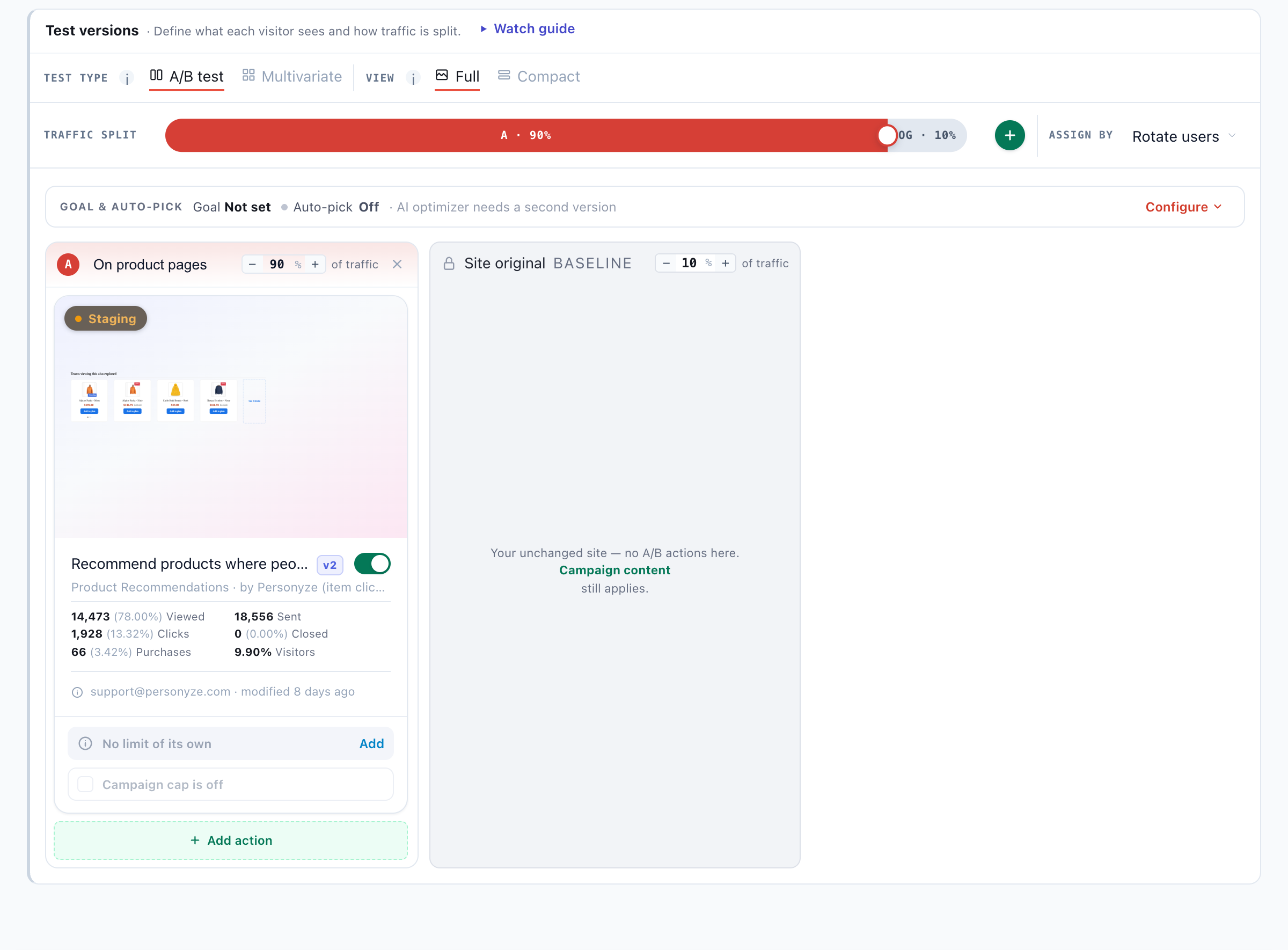The image size is (1288, 950).
Task: Switch to Compact view
Action: coord(539,76)
